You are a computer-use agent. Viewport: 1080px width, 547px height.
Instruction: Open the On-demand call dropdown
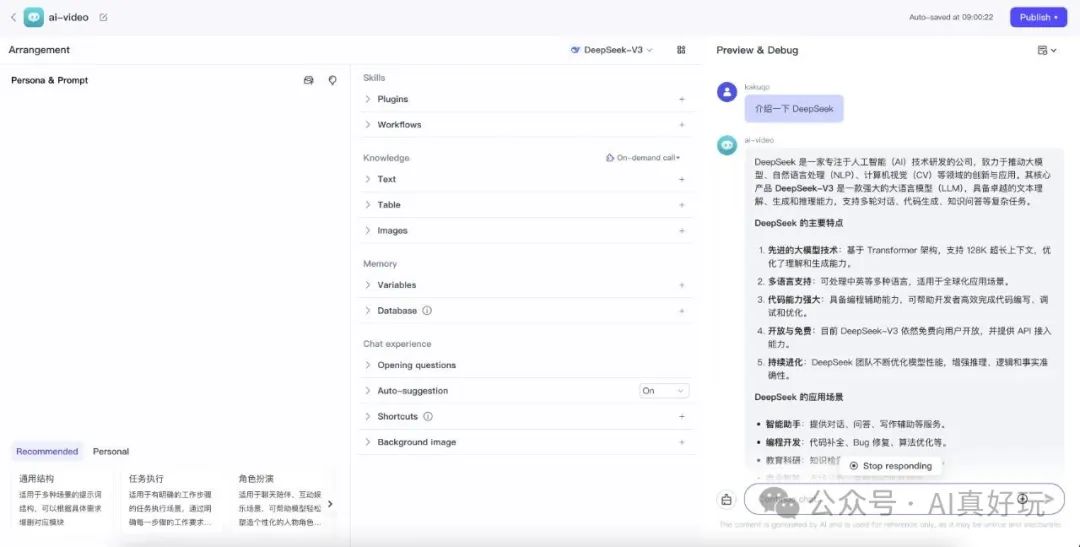[x=643, y=158]
